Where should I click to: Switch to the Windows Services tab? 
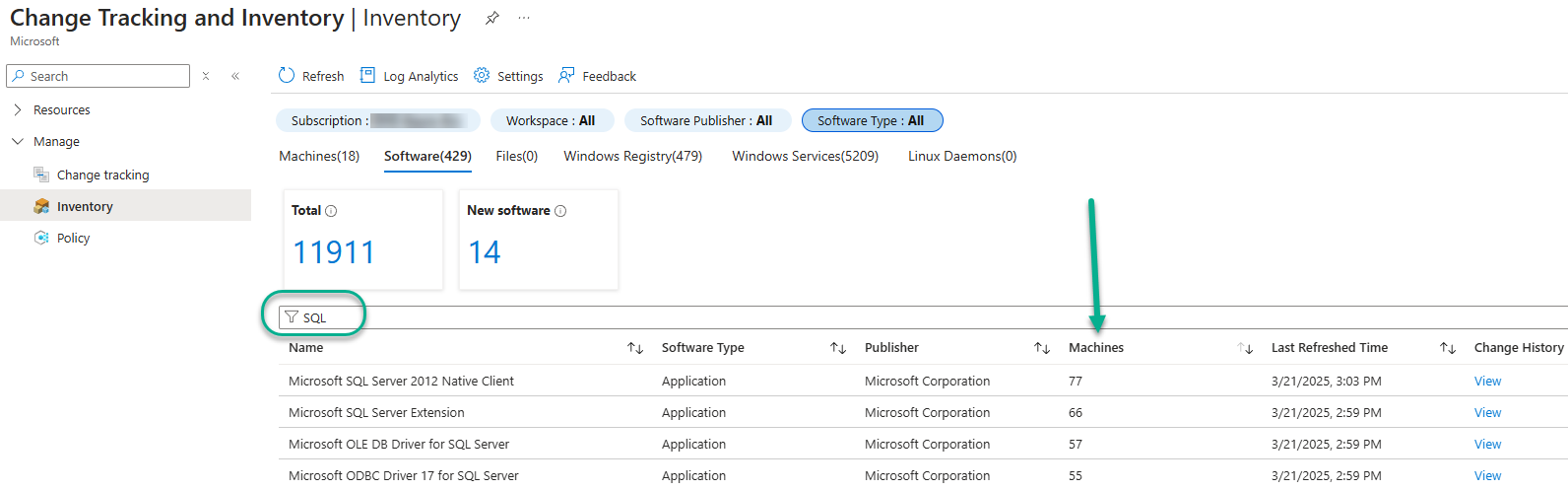805,156
